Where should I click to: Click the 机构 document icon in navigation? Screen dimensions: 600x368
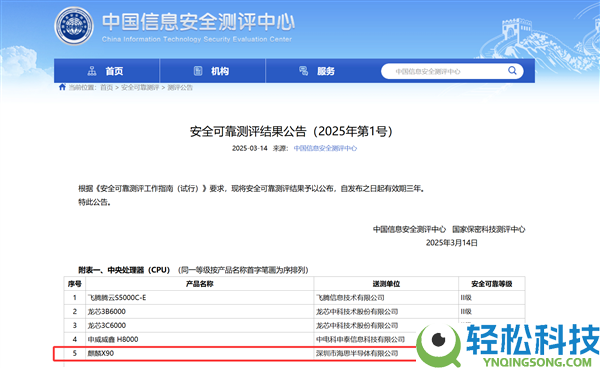(198, 71)
